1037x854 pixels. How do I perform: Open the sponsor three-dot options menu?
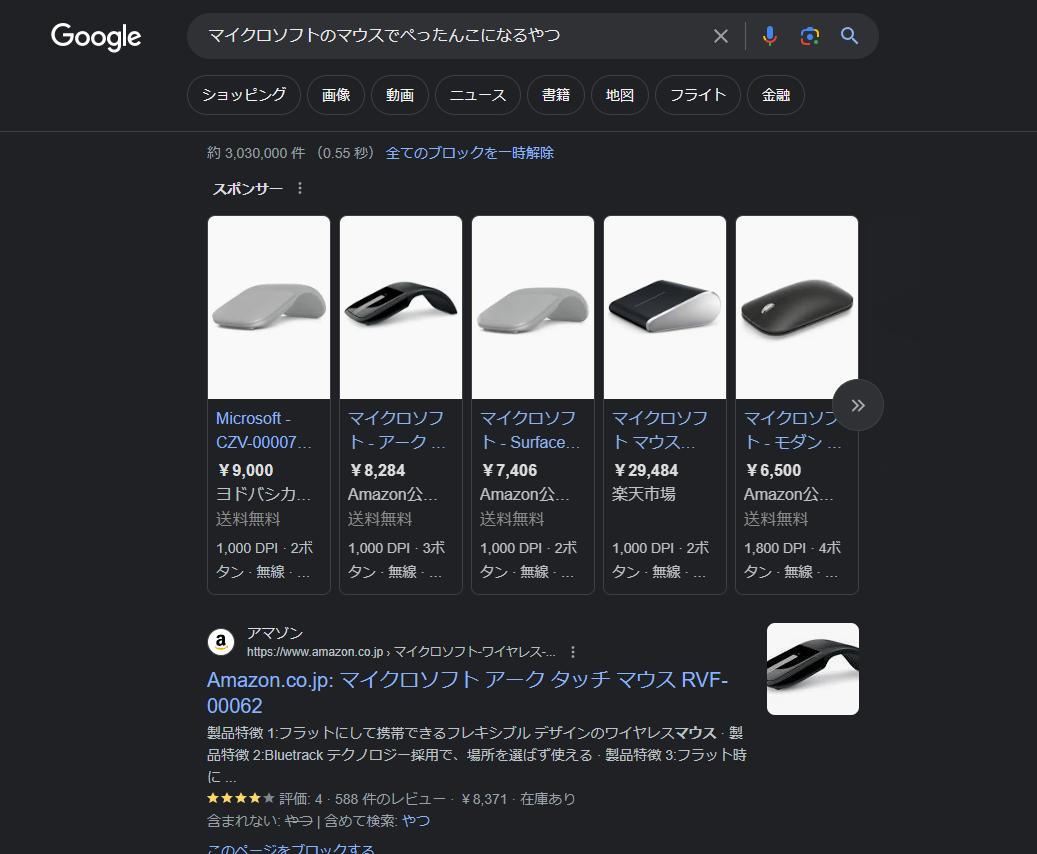coord(300,189)
